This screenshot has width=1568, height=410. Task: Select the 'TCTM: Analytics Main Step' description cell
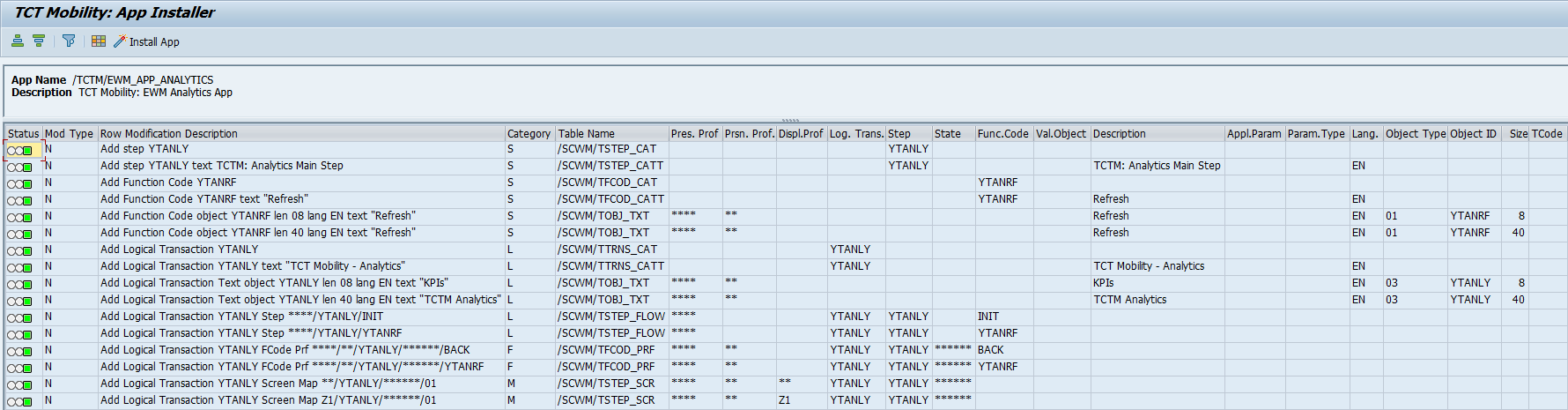point(1157,166)
